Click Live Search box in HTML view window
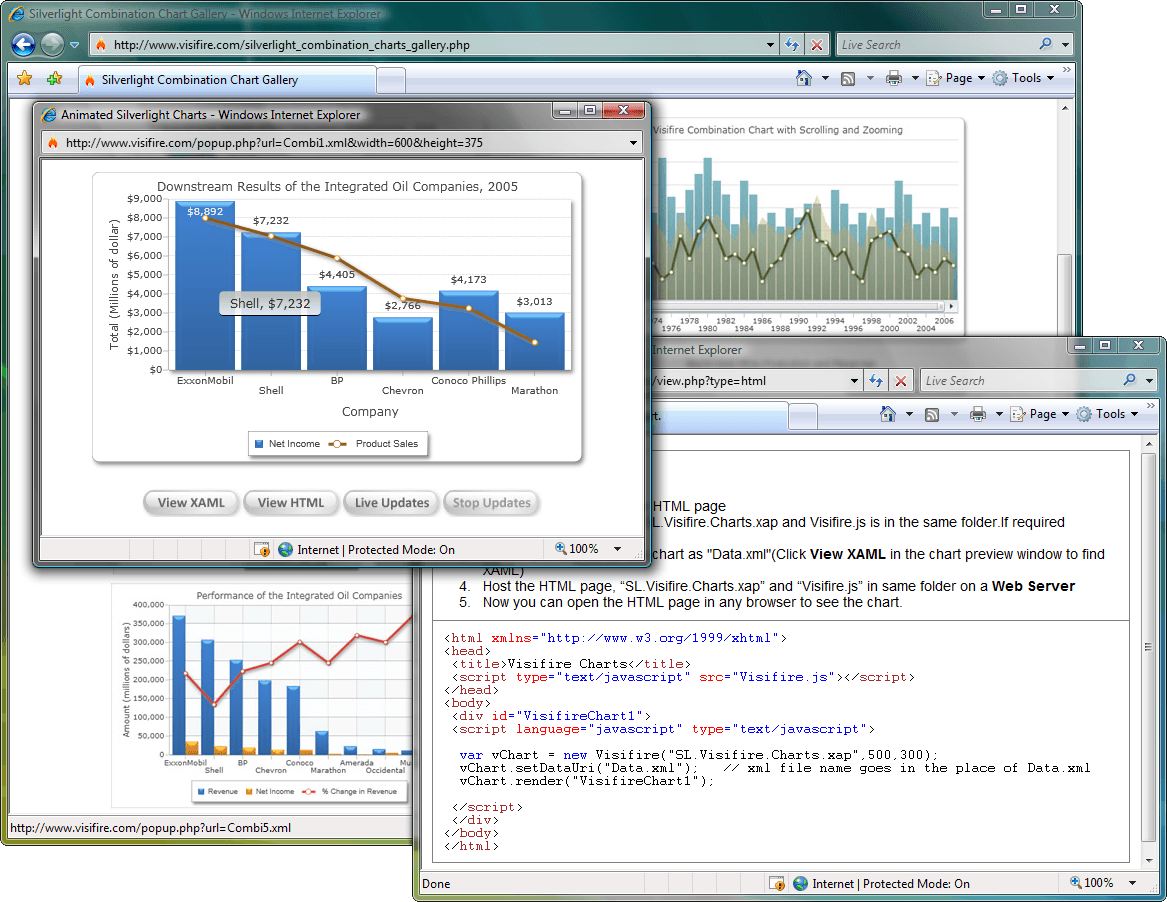The image size is (1167, 902). click(x=1022, y=381)
